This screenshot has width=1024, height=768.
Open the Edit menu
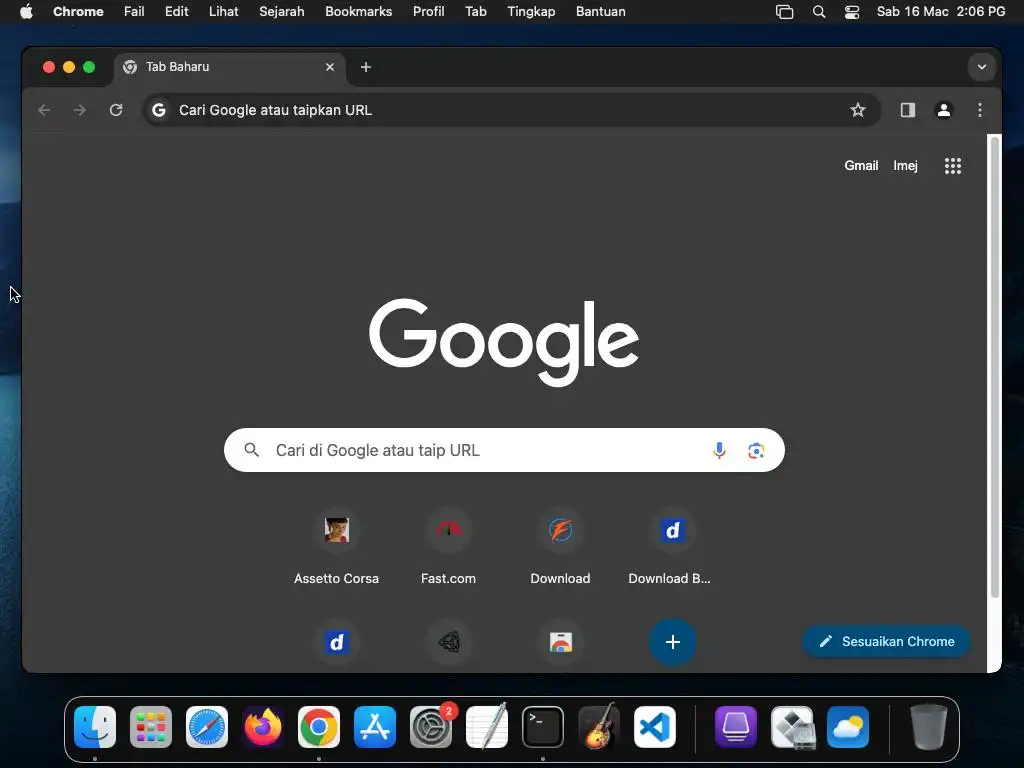click(176, 12)
